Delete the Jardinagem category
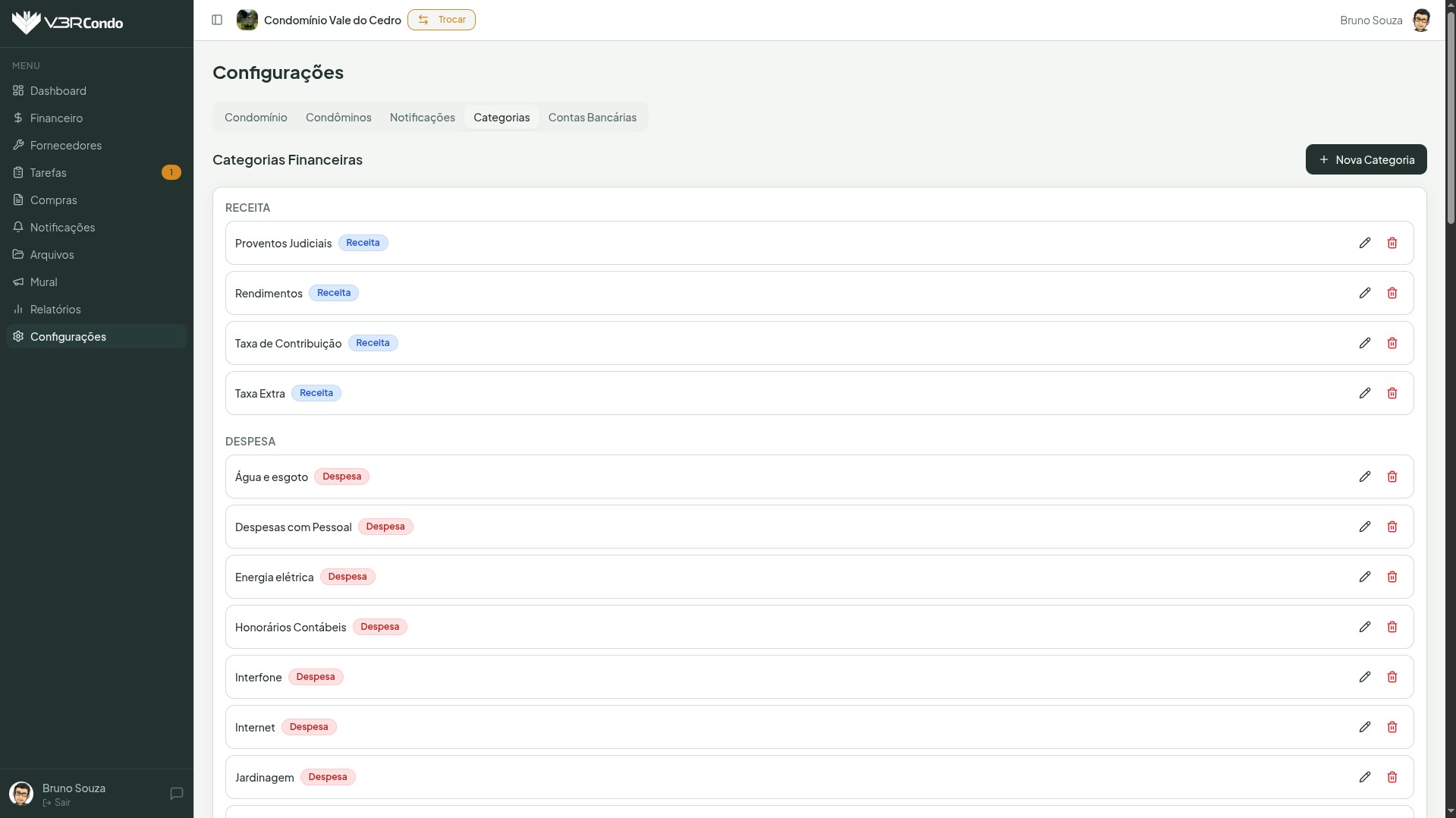 click(x=1392, y=777)
